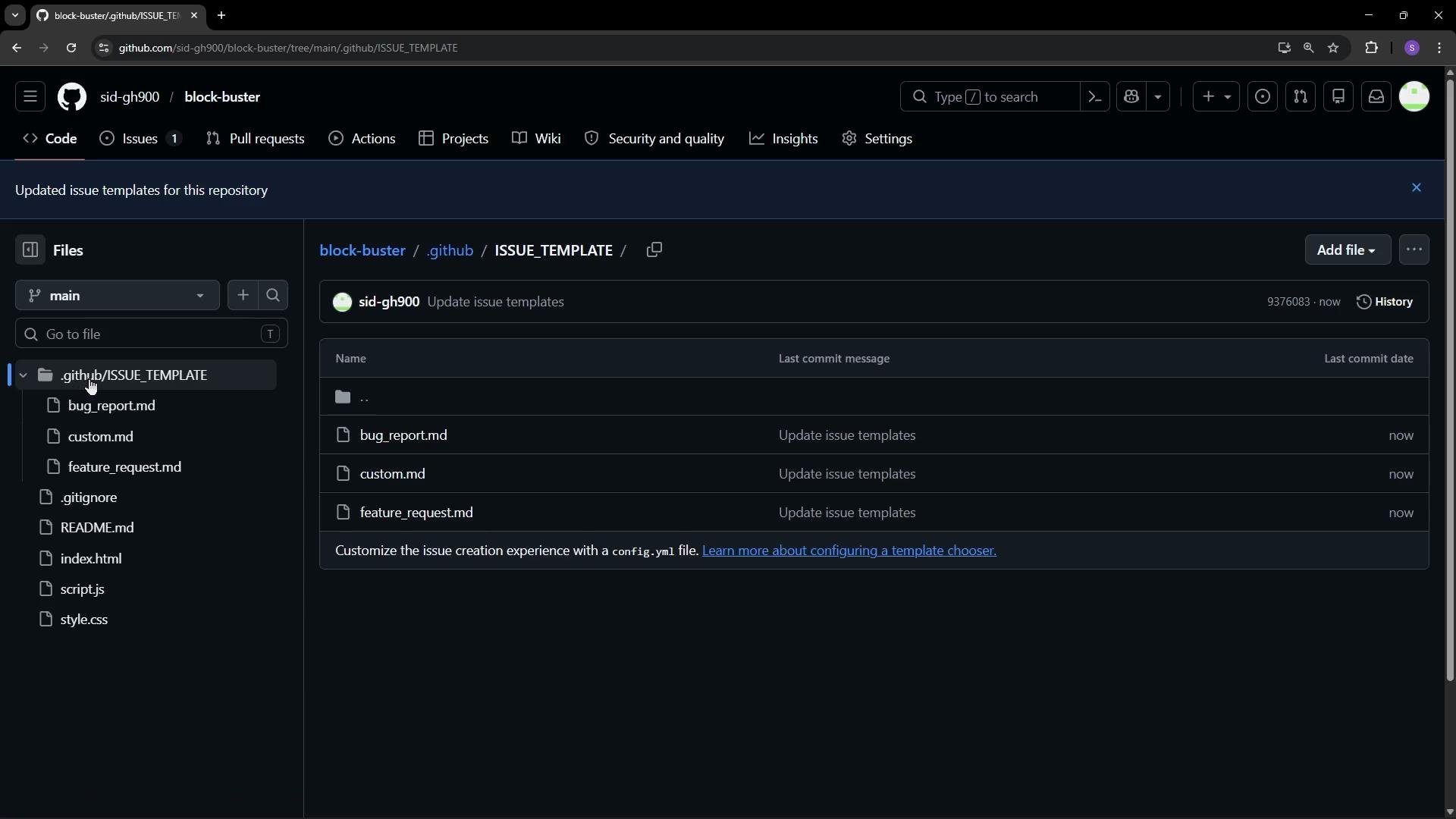
Task: Open feature_request.md in file tree
Action: (124, 467)
